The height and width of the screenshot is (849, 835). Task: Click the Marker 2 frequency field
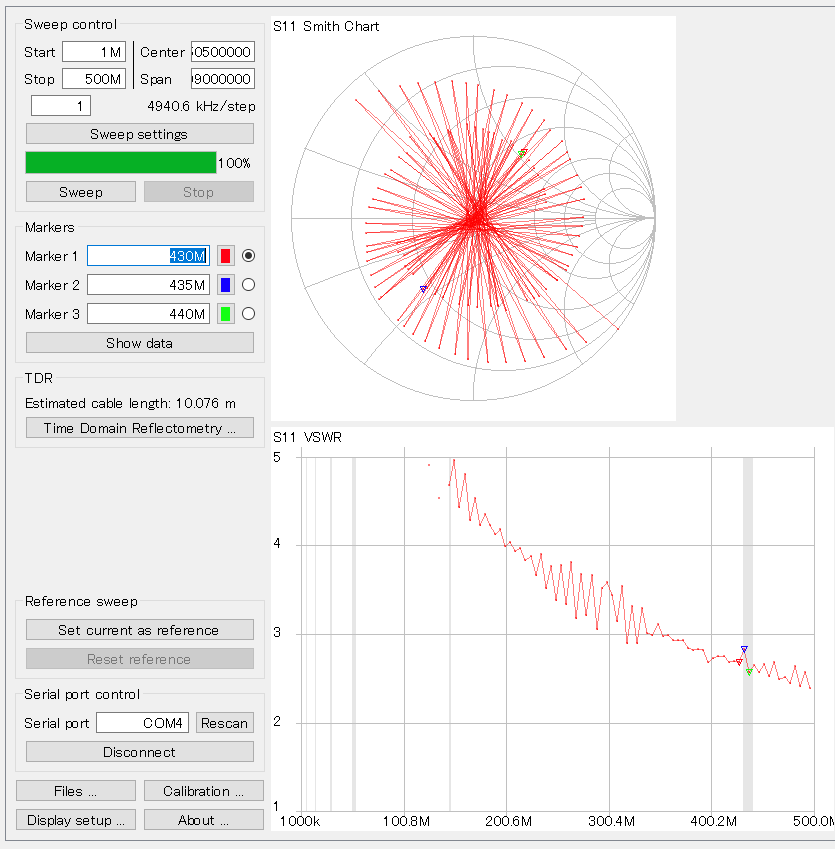point(148,285)
